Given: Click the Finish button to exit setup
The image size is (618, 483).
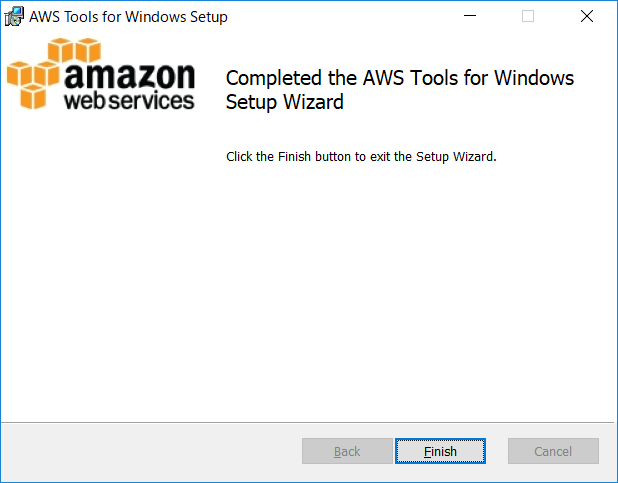Looking at the screenshot, I should tap(440, 451).
